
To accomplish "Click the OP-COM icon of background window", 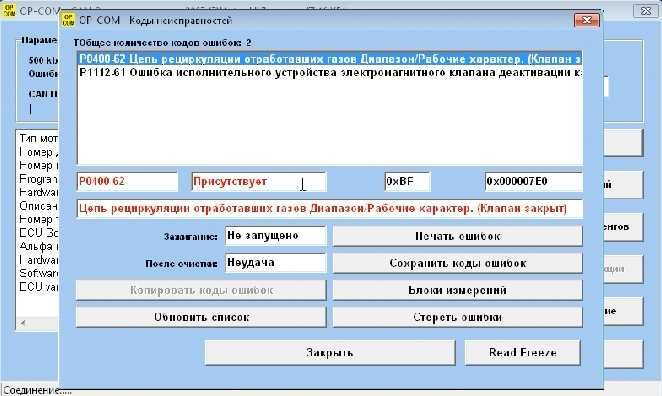I will pyautogui.click(x=9, y=10).
